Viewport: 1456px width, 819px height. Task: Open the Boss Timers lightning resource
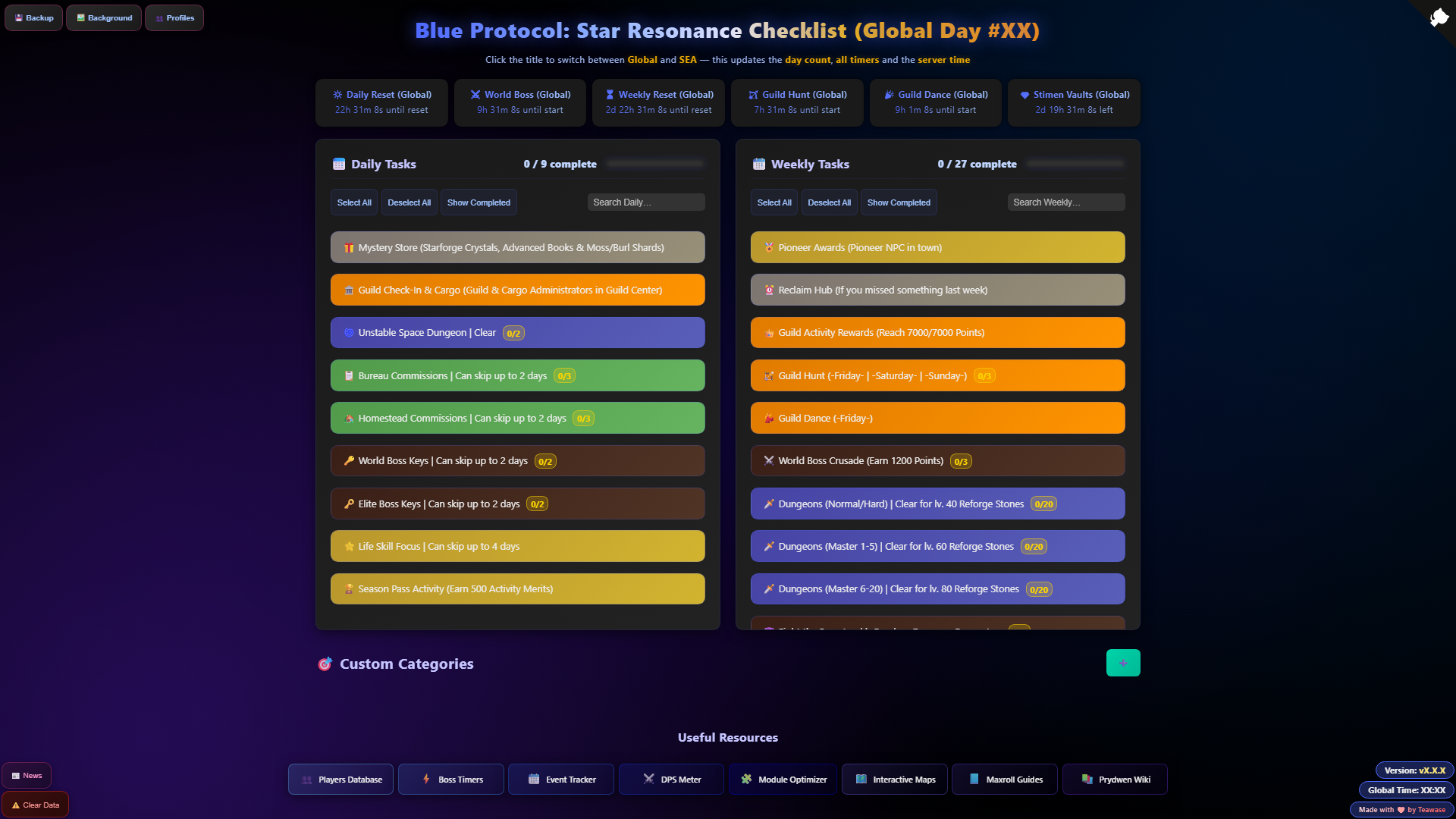[450, 780]
